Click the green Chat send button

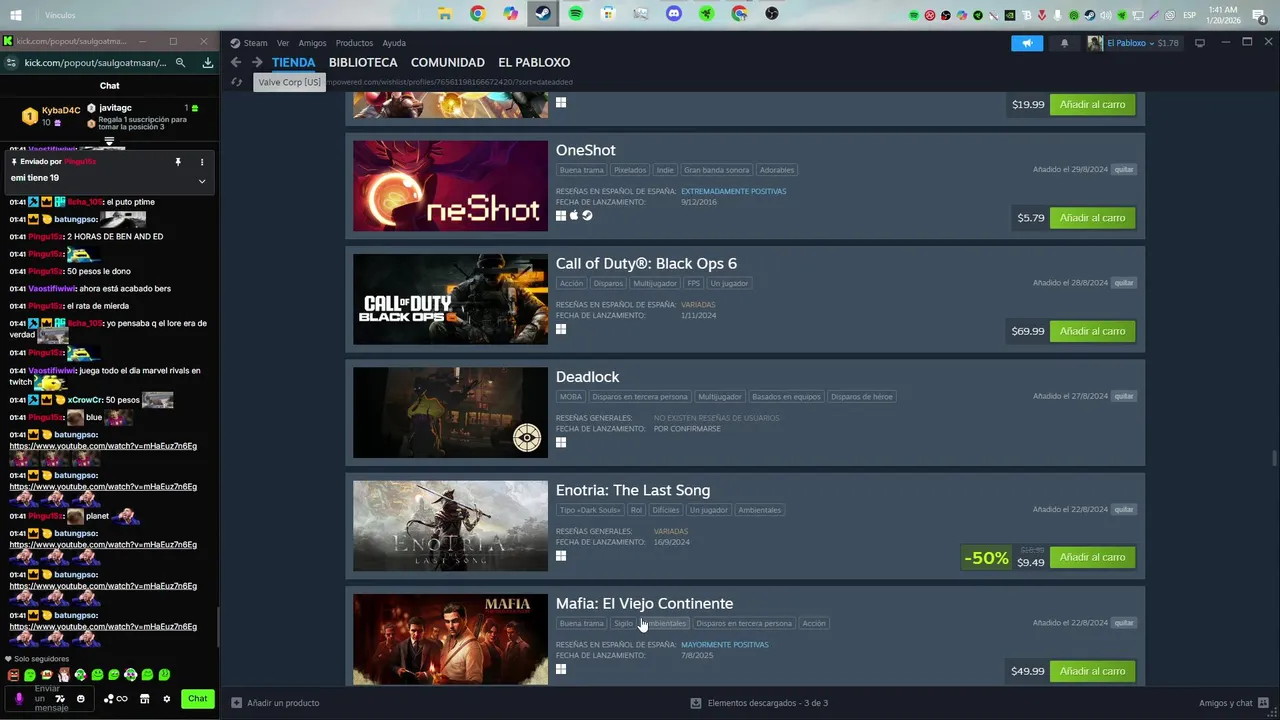tap(198, 699)
